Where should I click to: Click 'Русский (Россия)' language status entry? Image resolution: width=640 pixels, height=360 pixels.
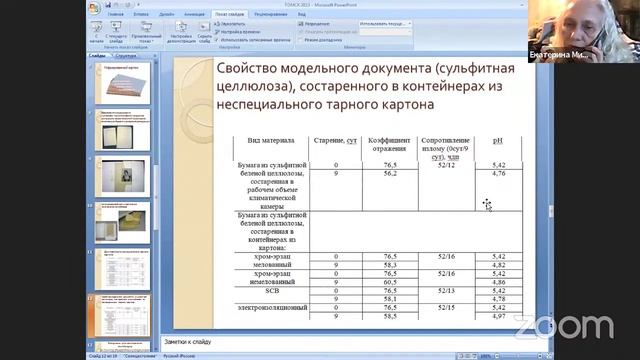[179, 356]
